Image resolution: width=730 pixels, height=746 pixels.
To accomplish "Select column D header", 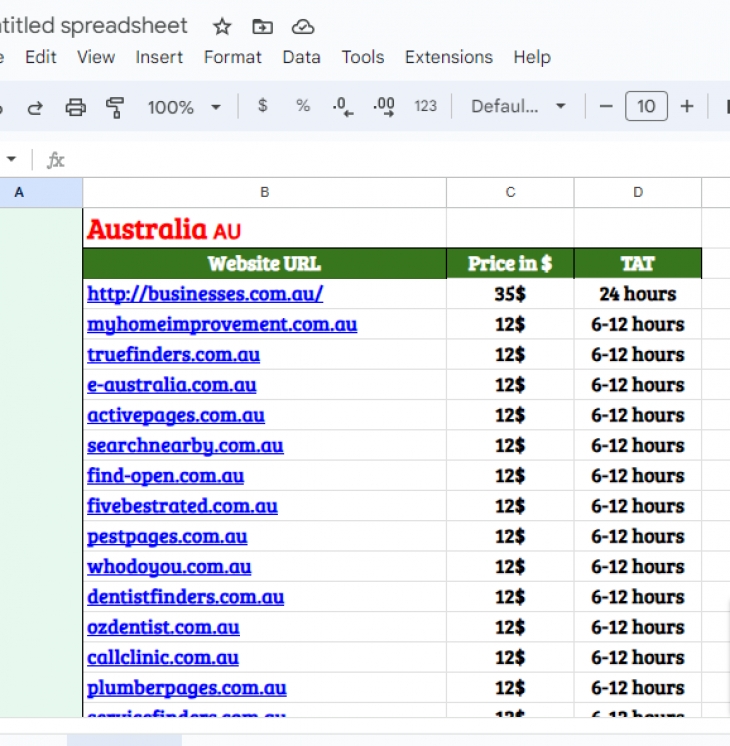I will [638, 192].
